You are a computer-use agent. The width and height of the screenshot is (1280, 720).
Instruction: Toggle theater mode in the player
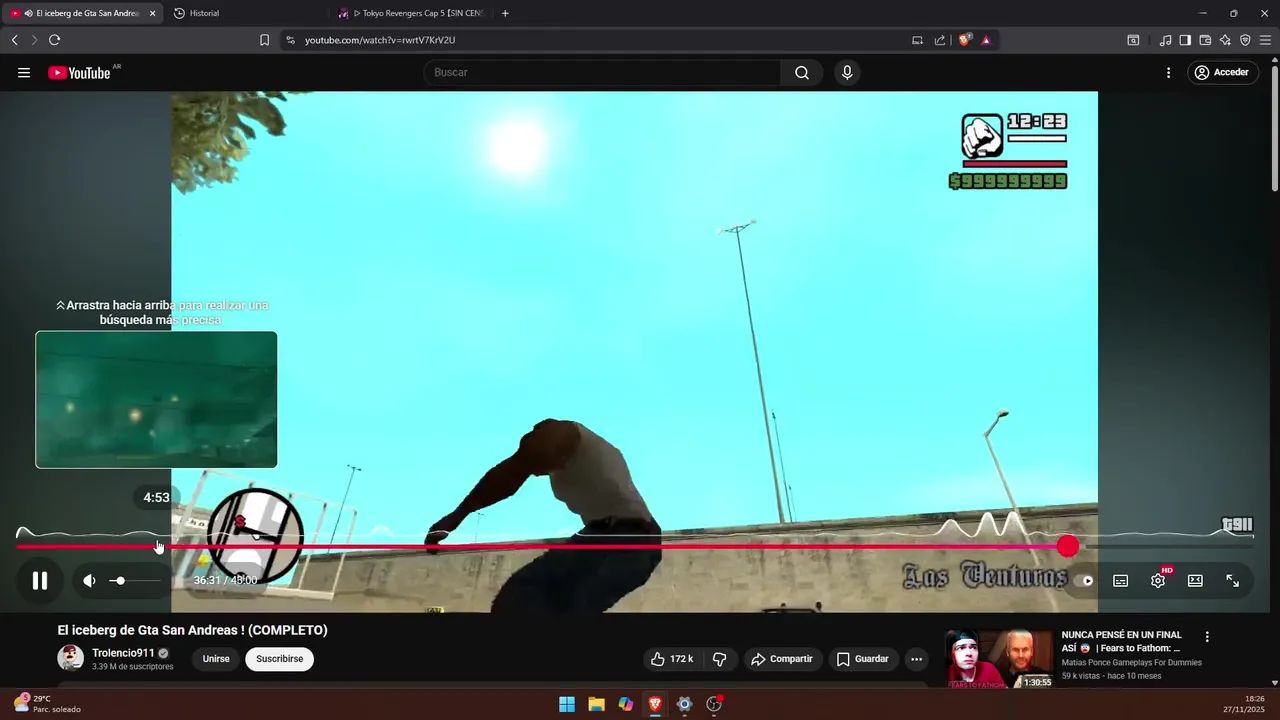pos(1195,581)
